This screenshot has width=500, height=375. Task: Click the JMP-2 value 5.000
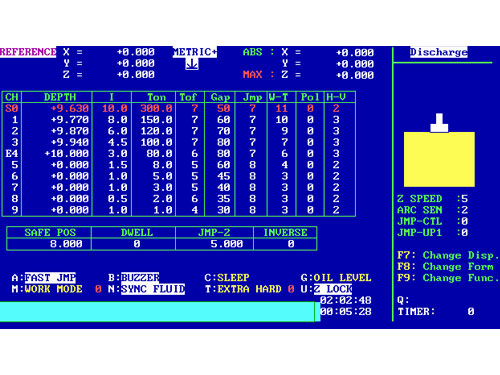[227, 244]
